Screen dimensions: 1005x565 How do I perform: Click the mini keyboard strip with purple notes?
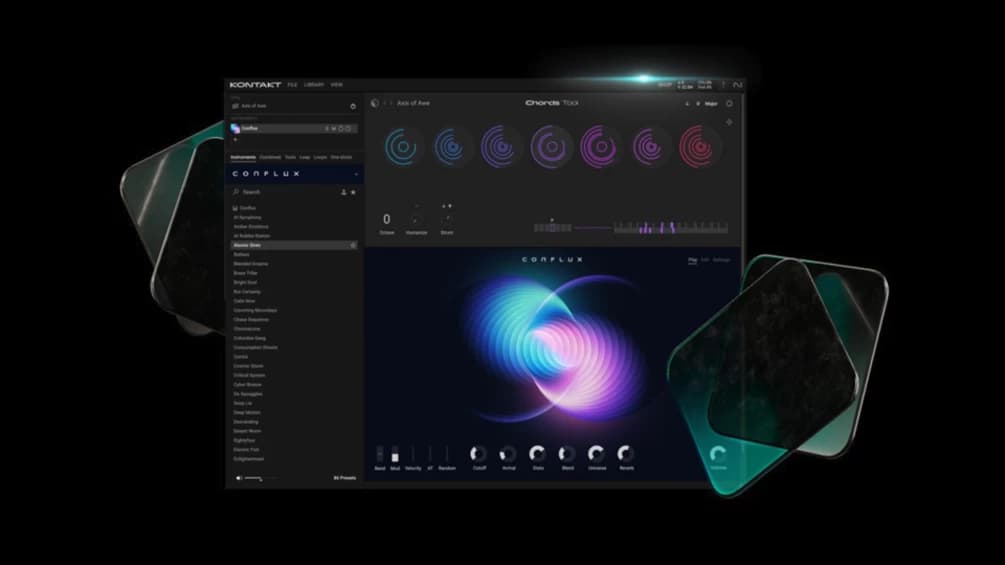pos(671,227)
